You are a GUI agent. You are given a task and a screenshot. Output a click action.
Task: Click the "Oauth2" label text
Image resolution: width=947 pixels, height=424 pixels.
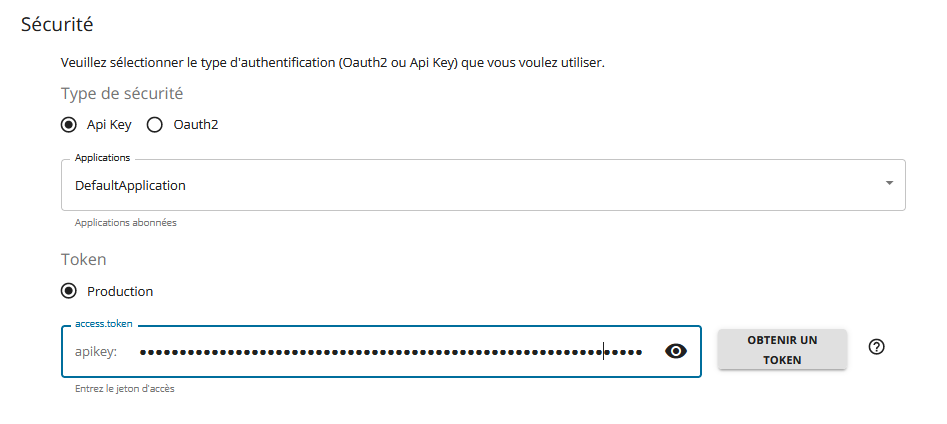coord(196,125)
